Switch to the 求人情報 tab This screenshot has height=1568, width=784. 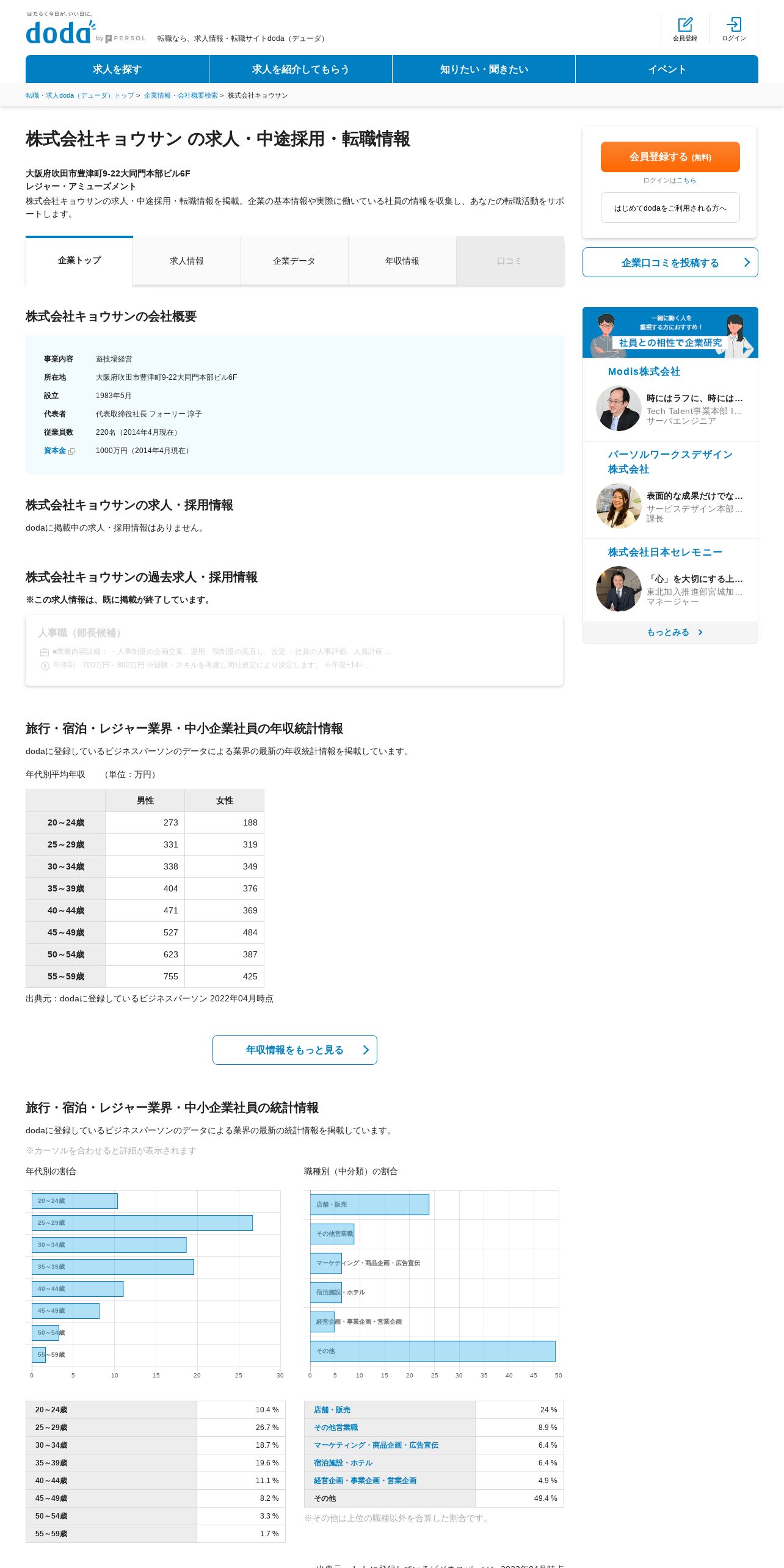click(187, 261)
